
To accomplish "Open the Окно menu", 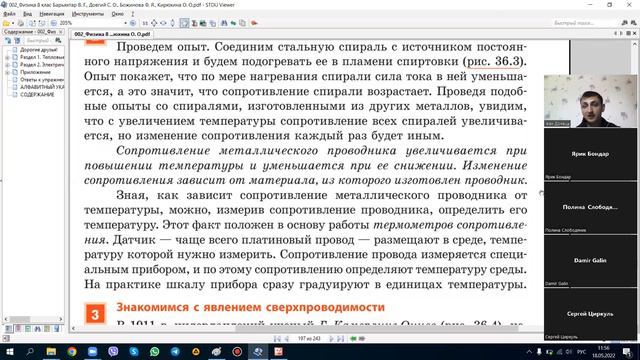I will tap(118, 14).
